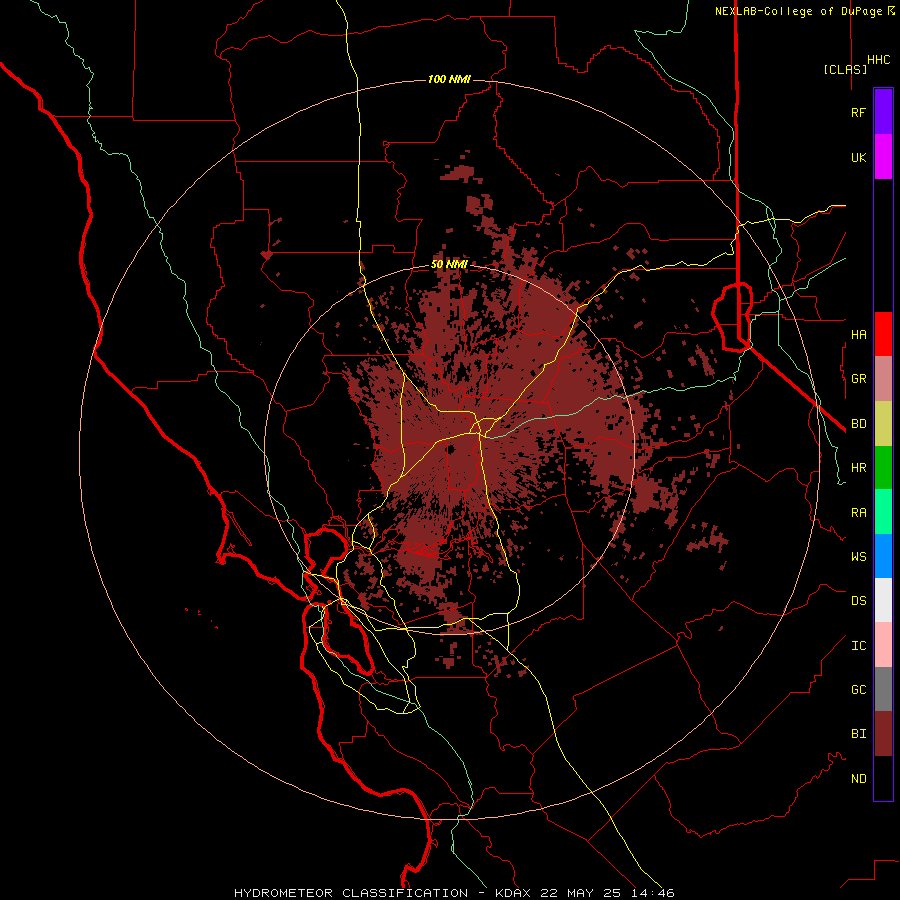Click the GR legend label
The width and height of the screenshot is (900, 900).
(858, 379)
